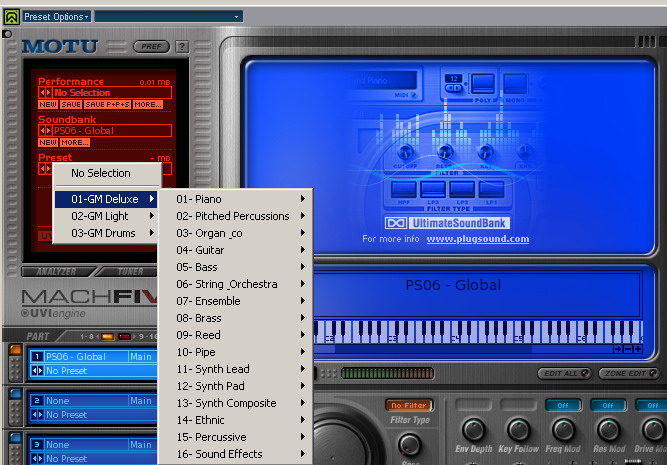The height and width of the screenshot is (465, 667).
Task: Open the 07- Ensemble category
Action: (x=235, y=301)
